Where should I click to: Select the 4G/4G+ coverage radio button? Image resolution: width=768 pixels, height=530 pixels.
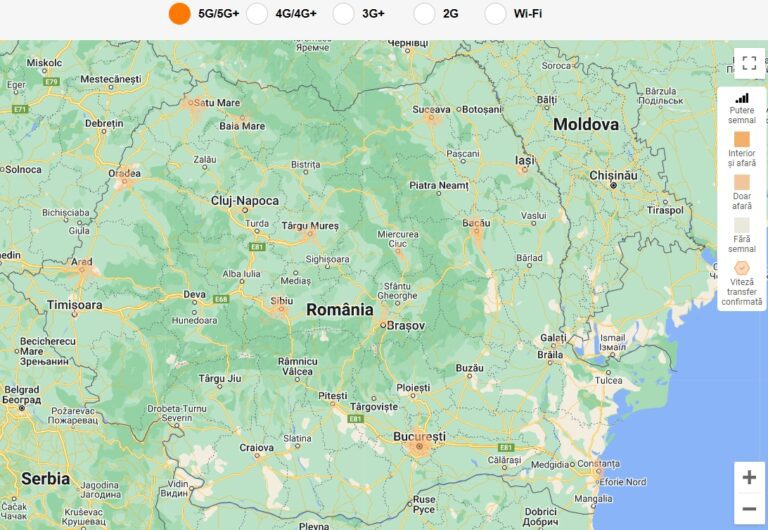click(x=257, y=14)
